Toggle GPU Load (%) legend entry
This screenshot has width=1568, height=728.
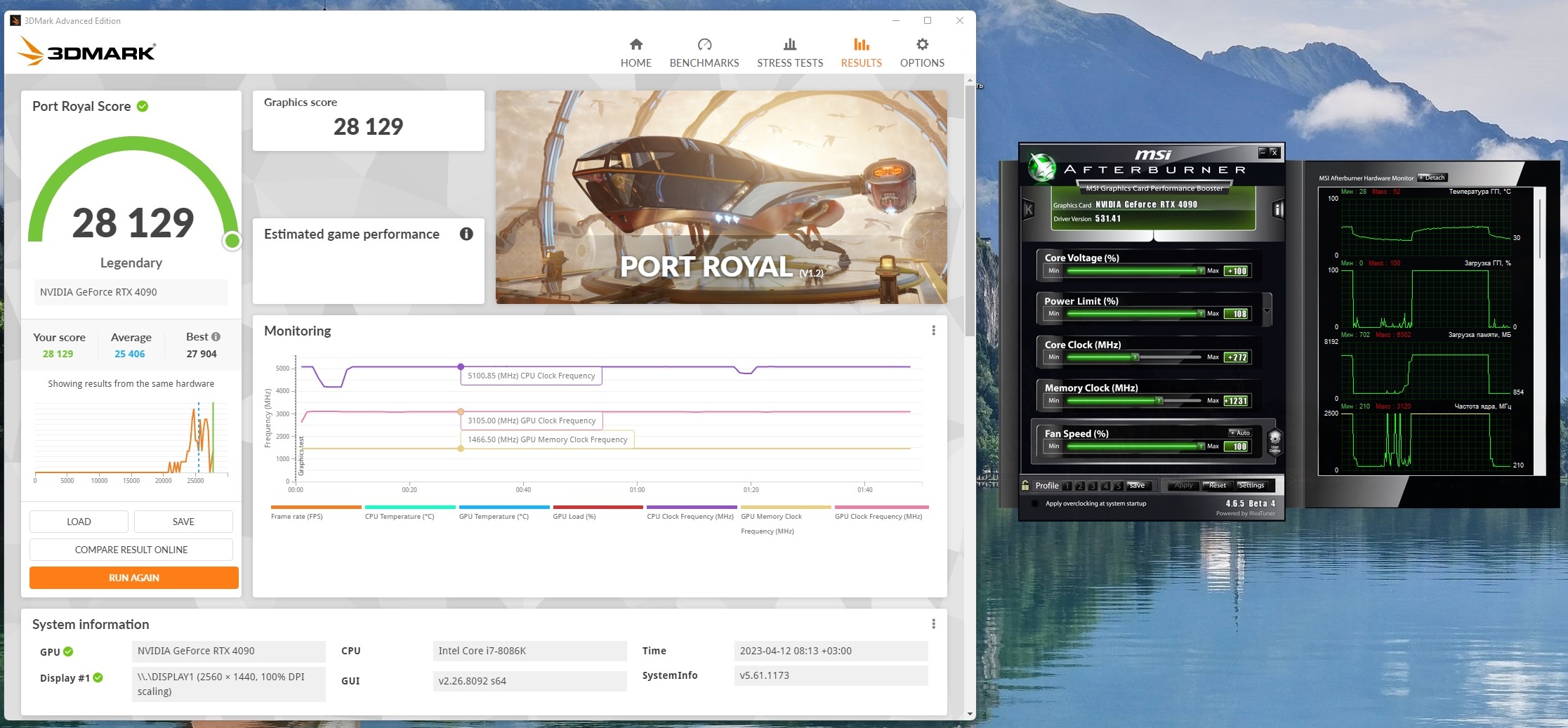(598, 513)
